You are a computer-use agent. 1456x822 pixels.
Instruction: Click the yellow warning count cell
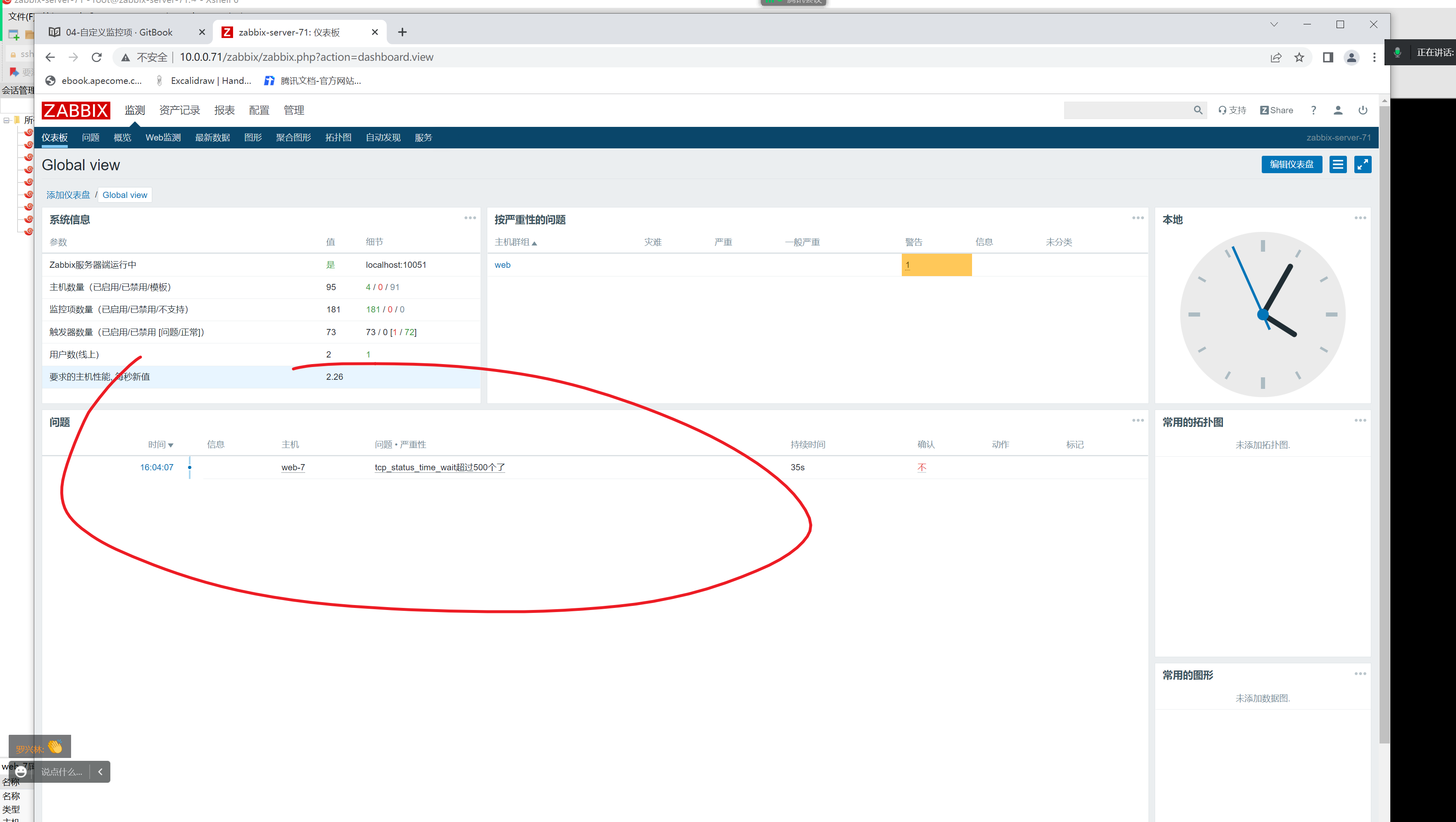[x=936, y=265]
